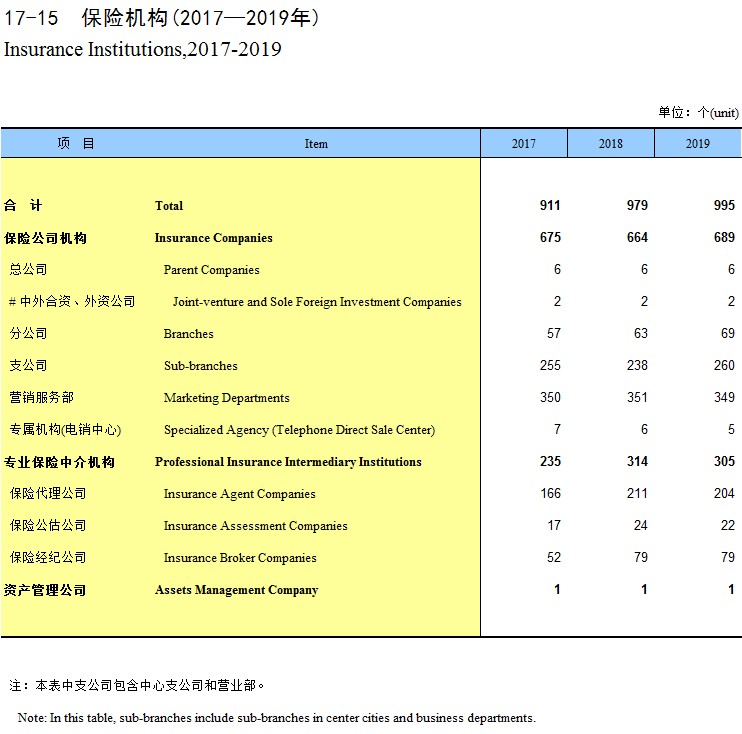The image size is (742, 734).
Task: Click the Joint-venture and Sole Foreign Investment label
Action: point(317,302)
